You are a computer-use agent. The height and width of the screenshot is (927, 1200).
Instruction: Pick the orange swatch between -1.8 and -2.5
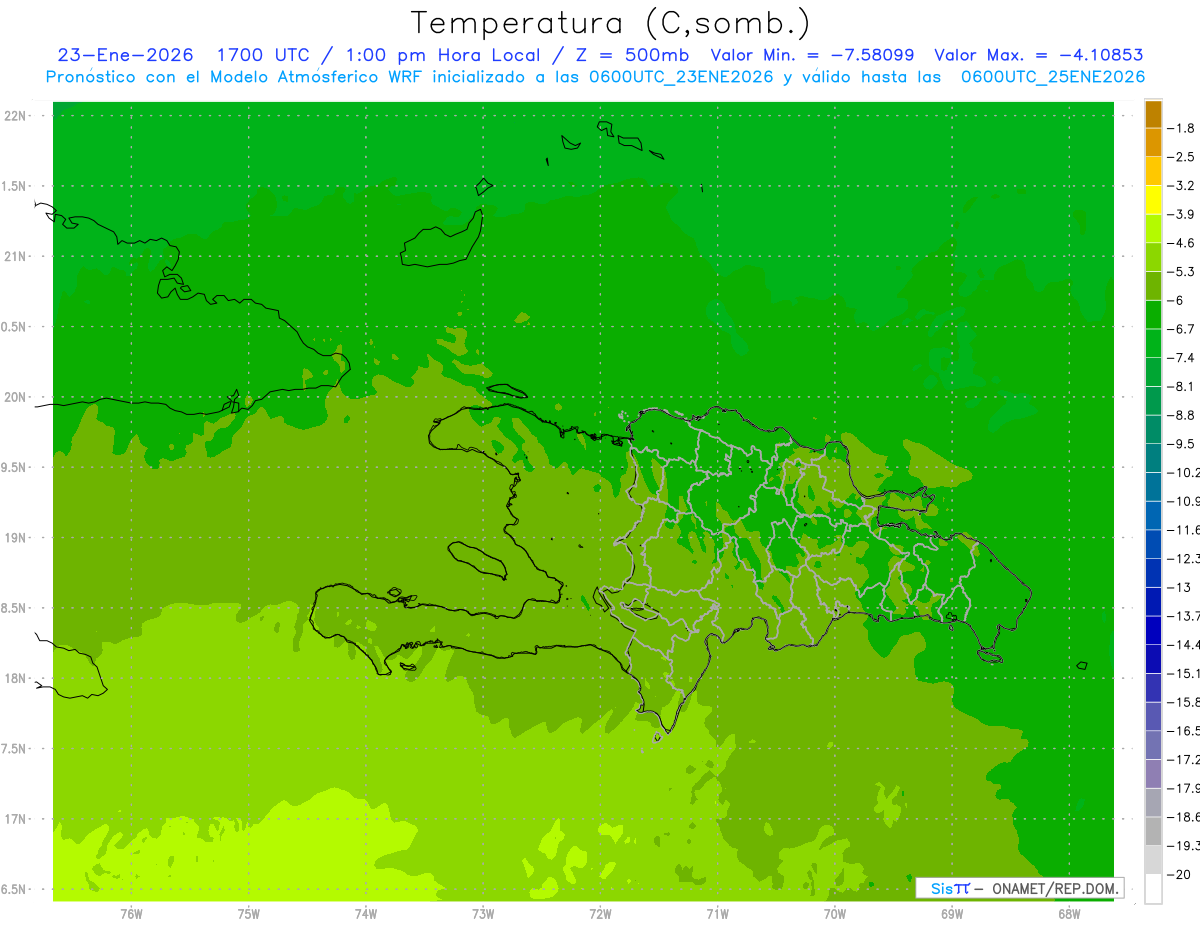pos(1153,143)
